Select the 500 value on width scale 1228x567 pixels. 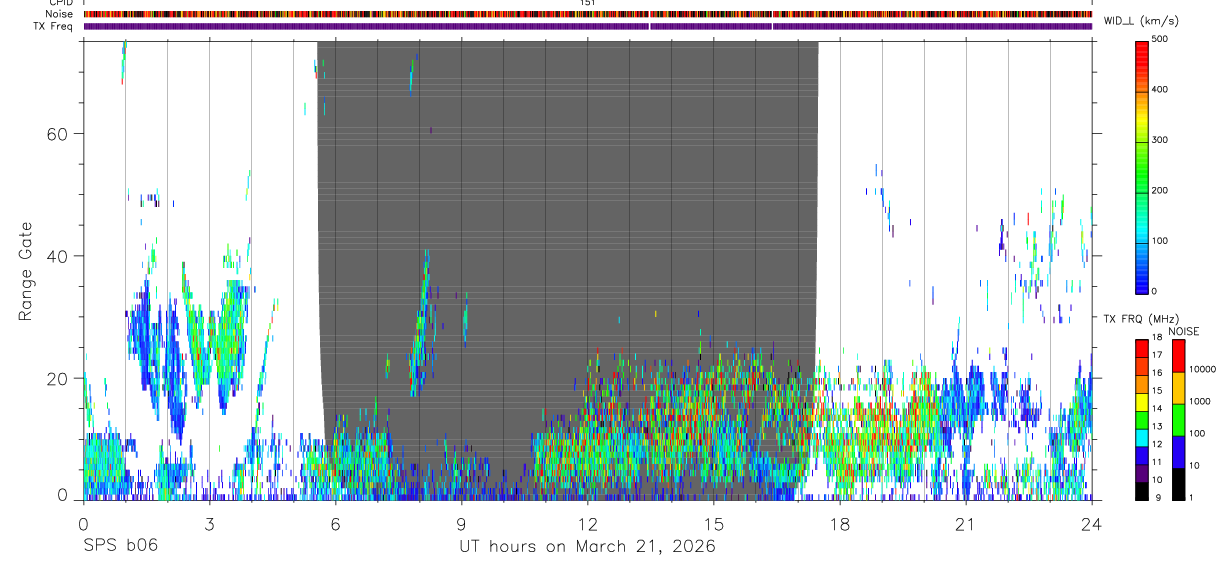click(1161, 39)
